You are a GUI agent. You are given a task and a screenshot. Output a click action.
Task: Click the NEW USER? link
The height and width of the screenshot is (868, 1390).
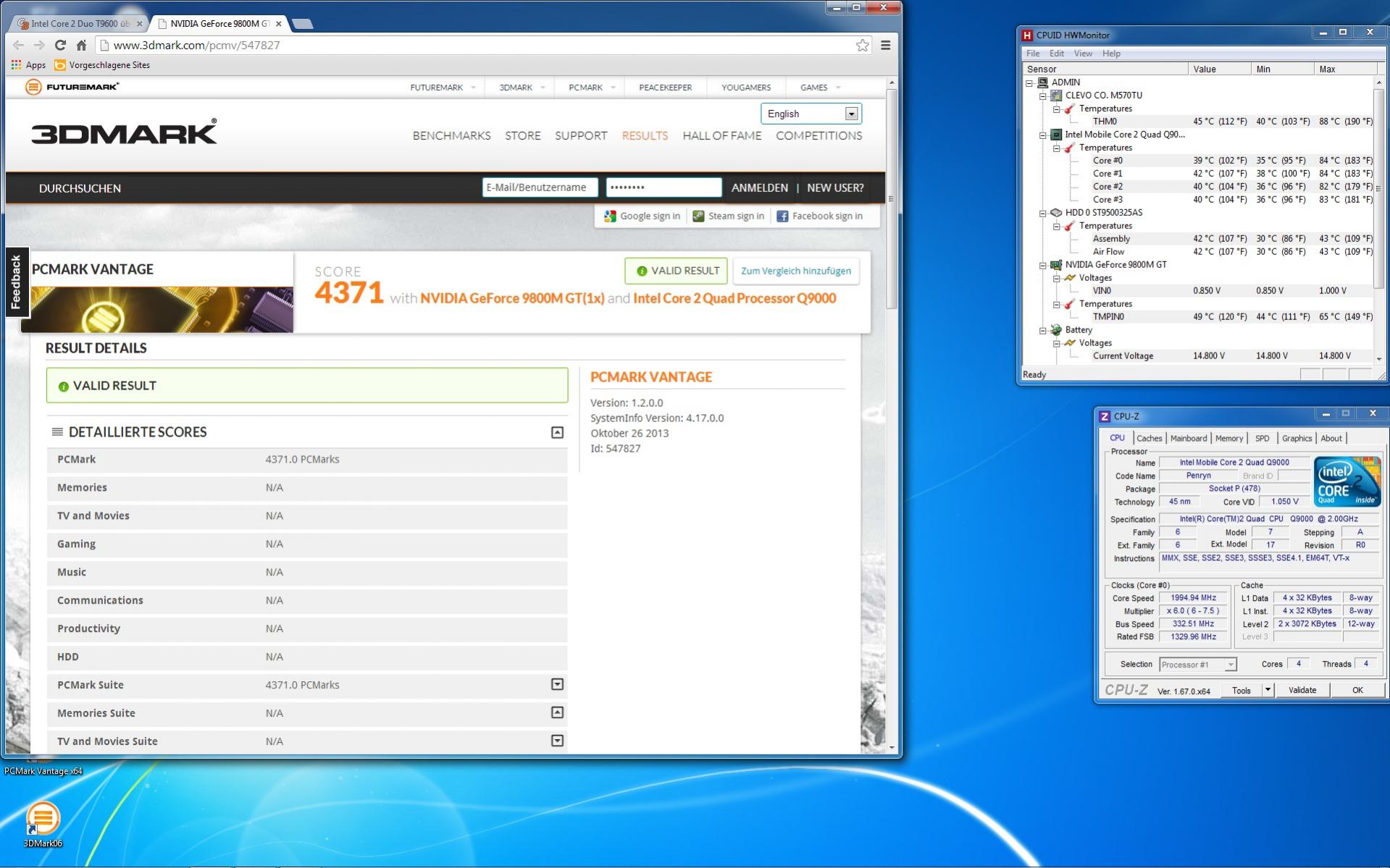tap(835, 187)
